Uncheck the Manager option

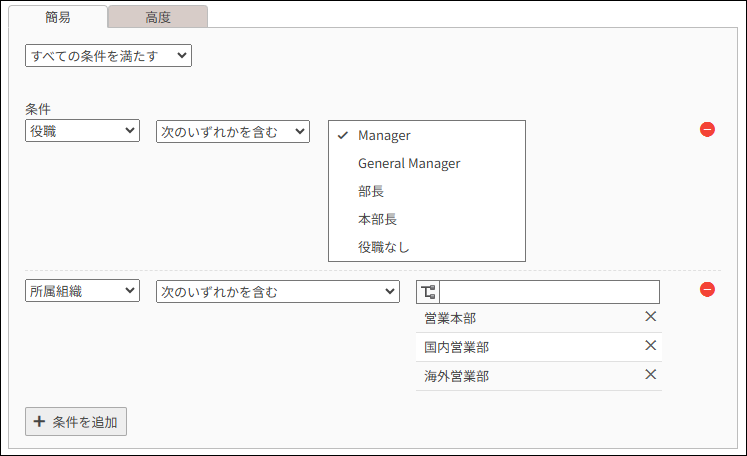[x=384, y=135]
